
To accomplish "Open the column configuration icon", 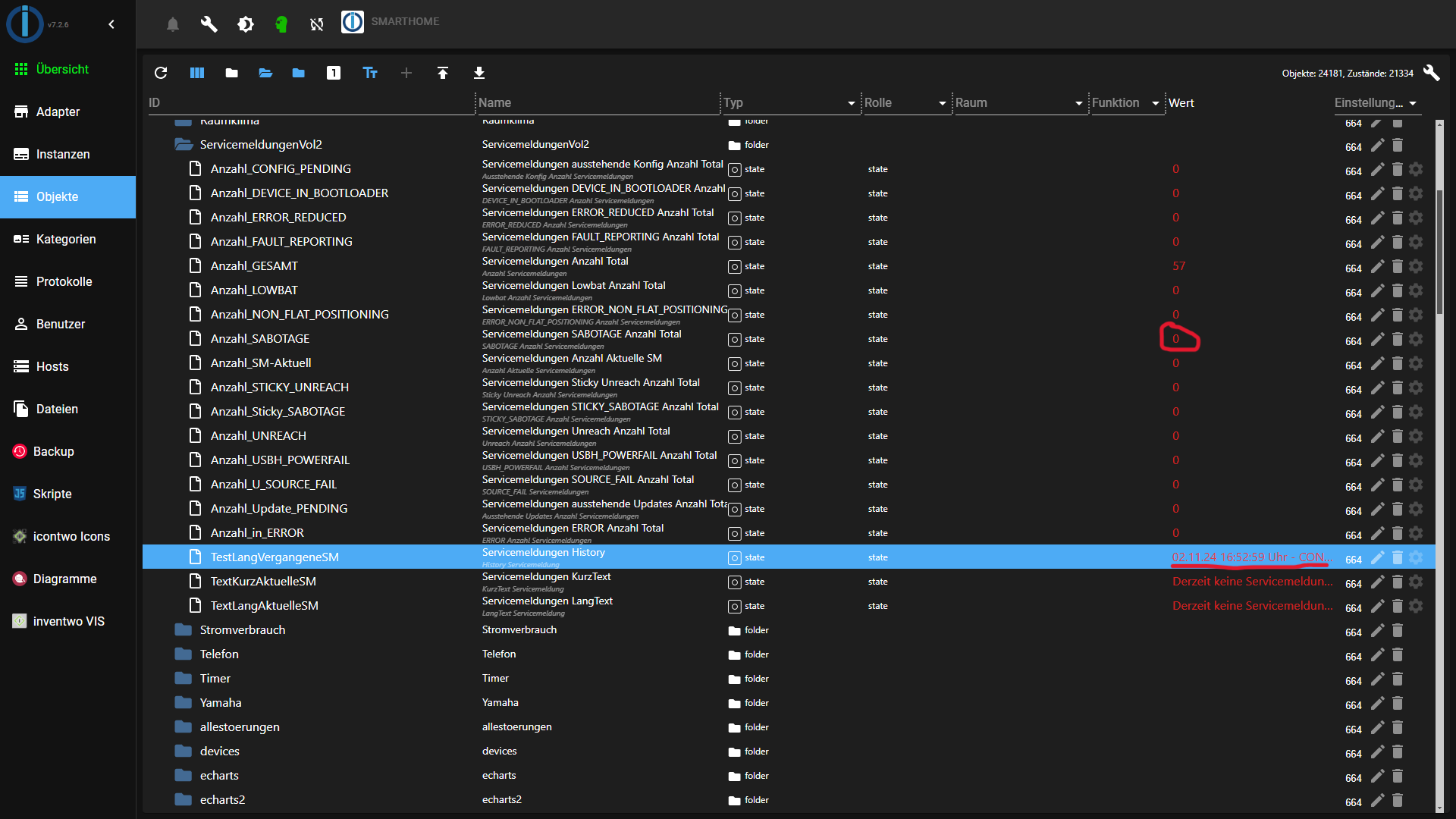I will pos(197,73).
